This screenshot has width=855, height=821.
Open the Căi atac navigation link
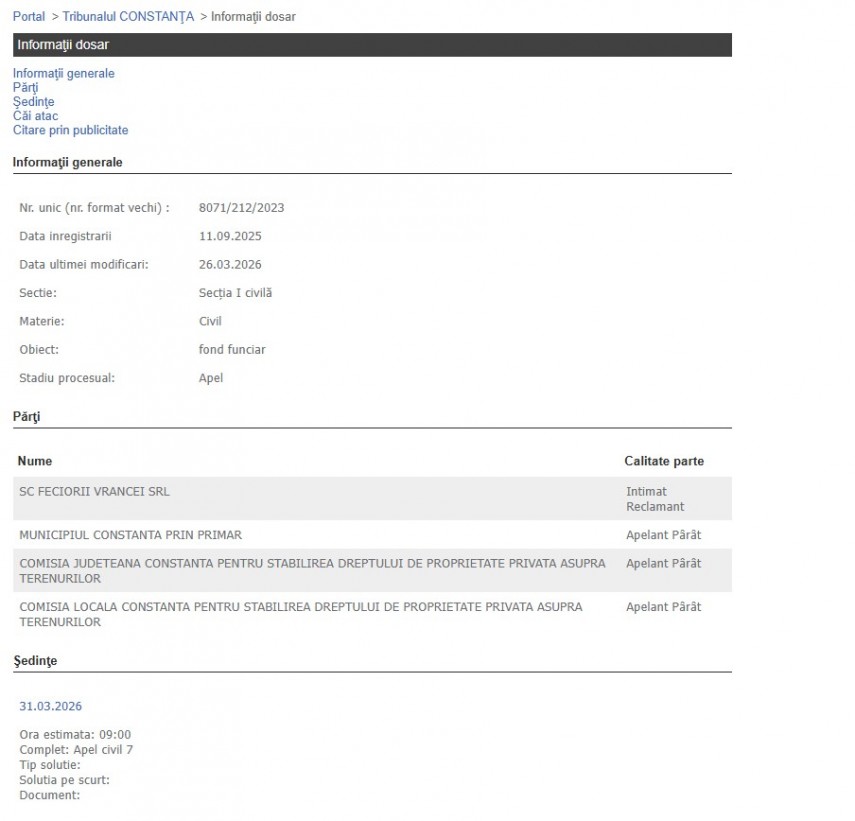(35, 116)
